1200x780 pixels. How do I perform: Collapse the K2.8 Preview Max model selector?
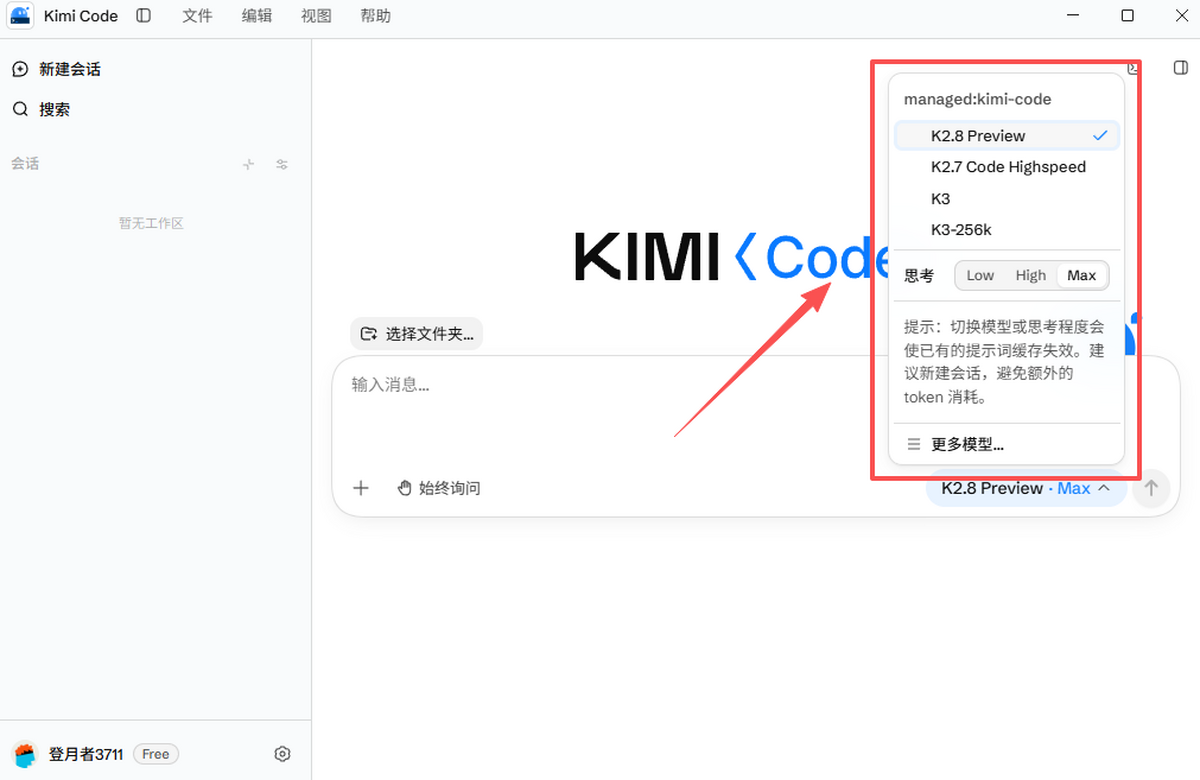pyautogui.click(x=1026, y=488)
